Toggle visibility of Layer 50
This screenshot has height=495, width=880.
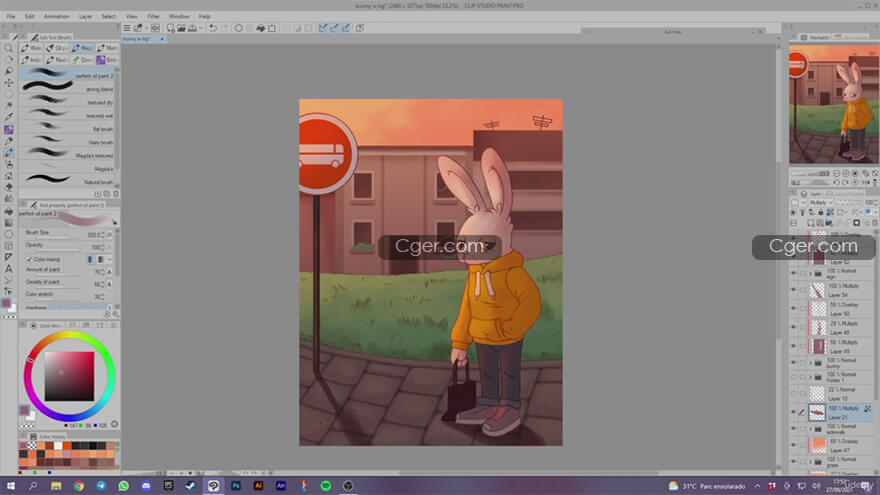(x=794, y=309)
